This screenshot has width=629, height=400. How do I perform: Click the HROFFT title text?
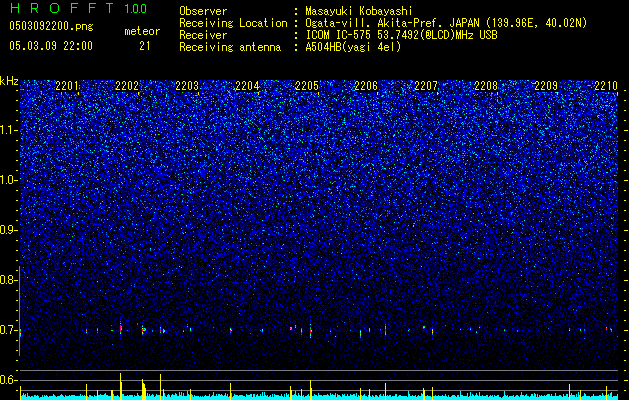(x=62, y=8)
